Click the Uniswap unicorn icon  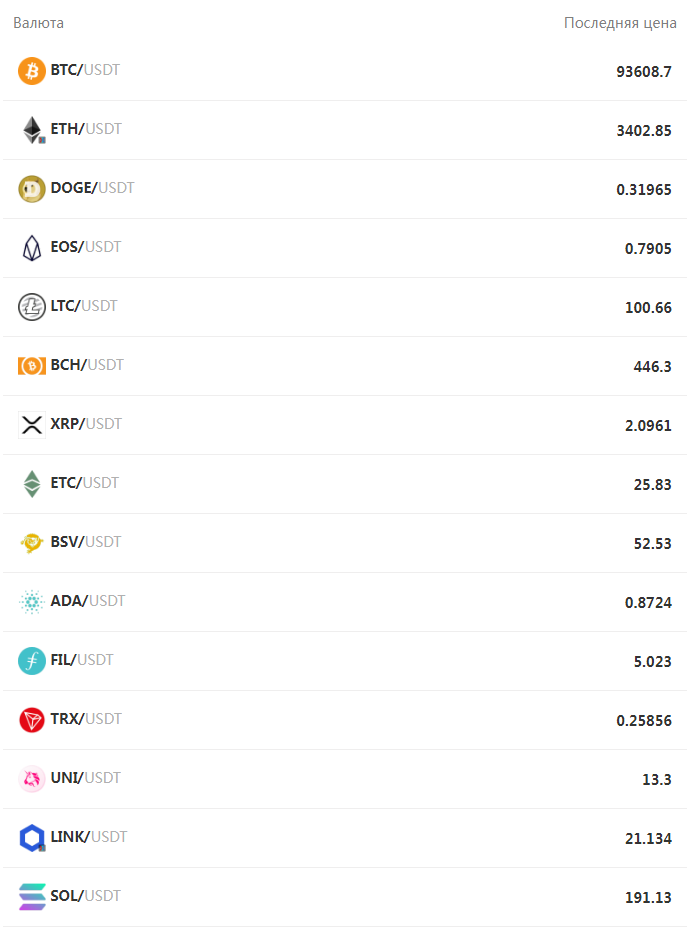click(32, 779)
